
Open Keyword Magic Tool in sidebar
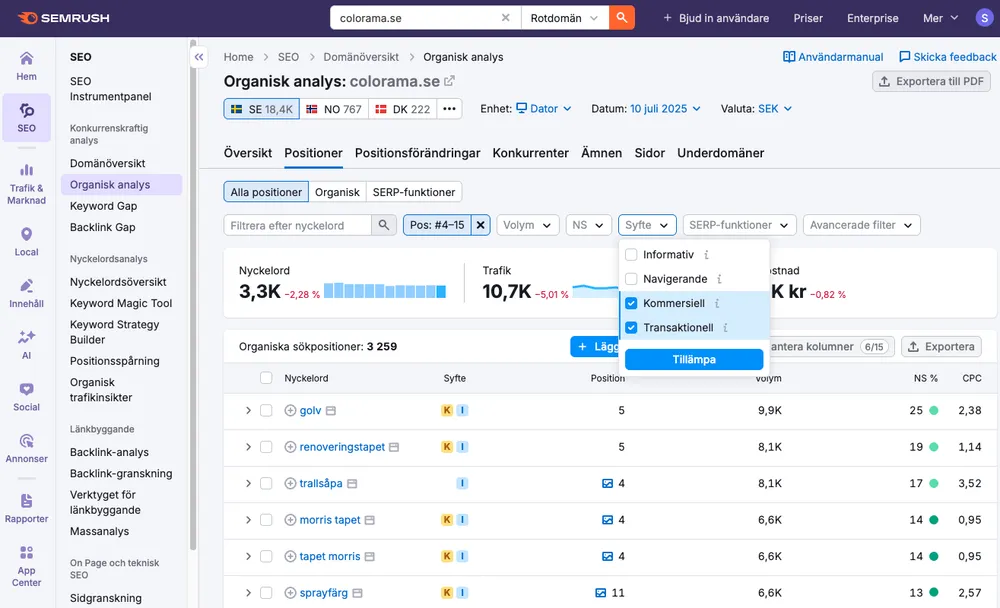click(x=121, y=303)
